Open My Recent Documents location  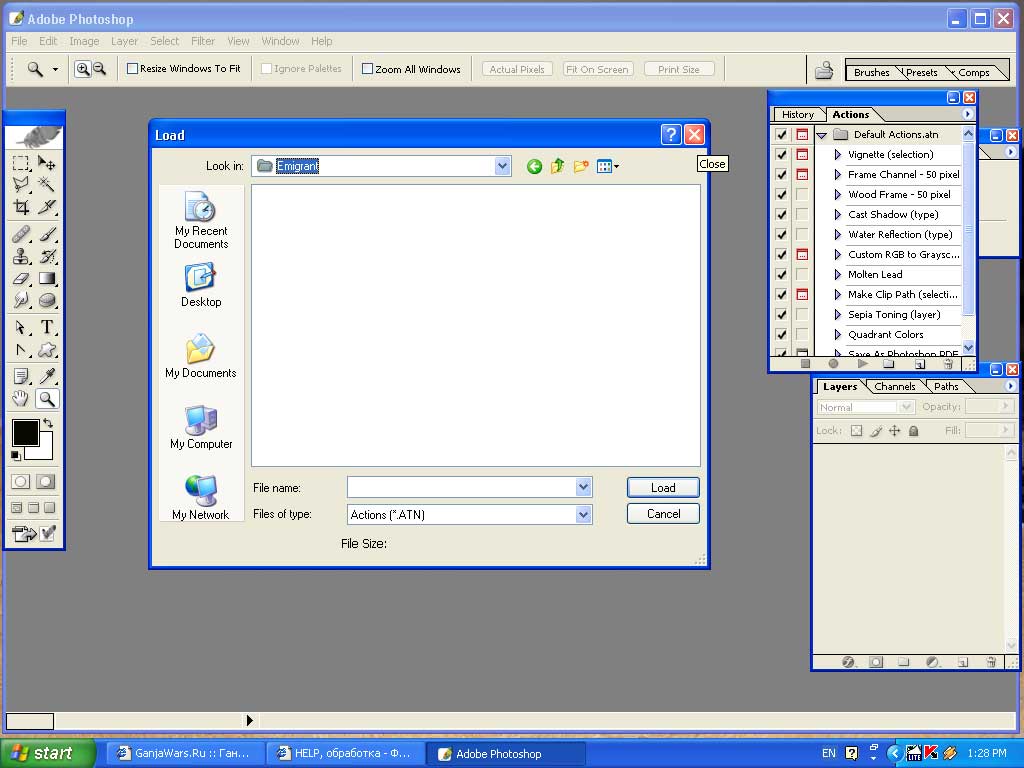pyautogui.click(x=201, y=220)
